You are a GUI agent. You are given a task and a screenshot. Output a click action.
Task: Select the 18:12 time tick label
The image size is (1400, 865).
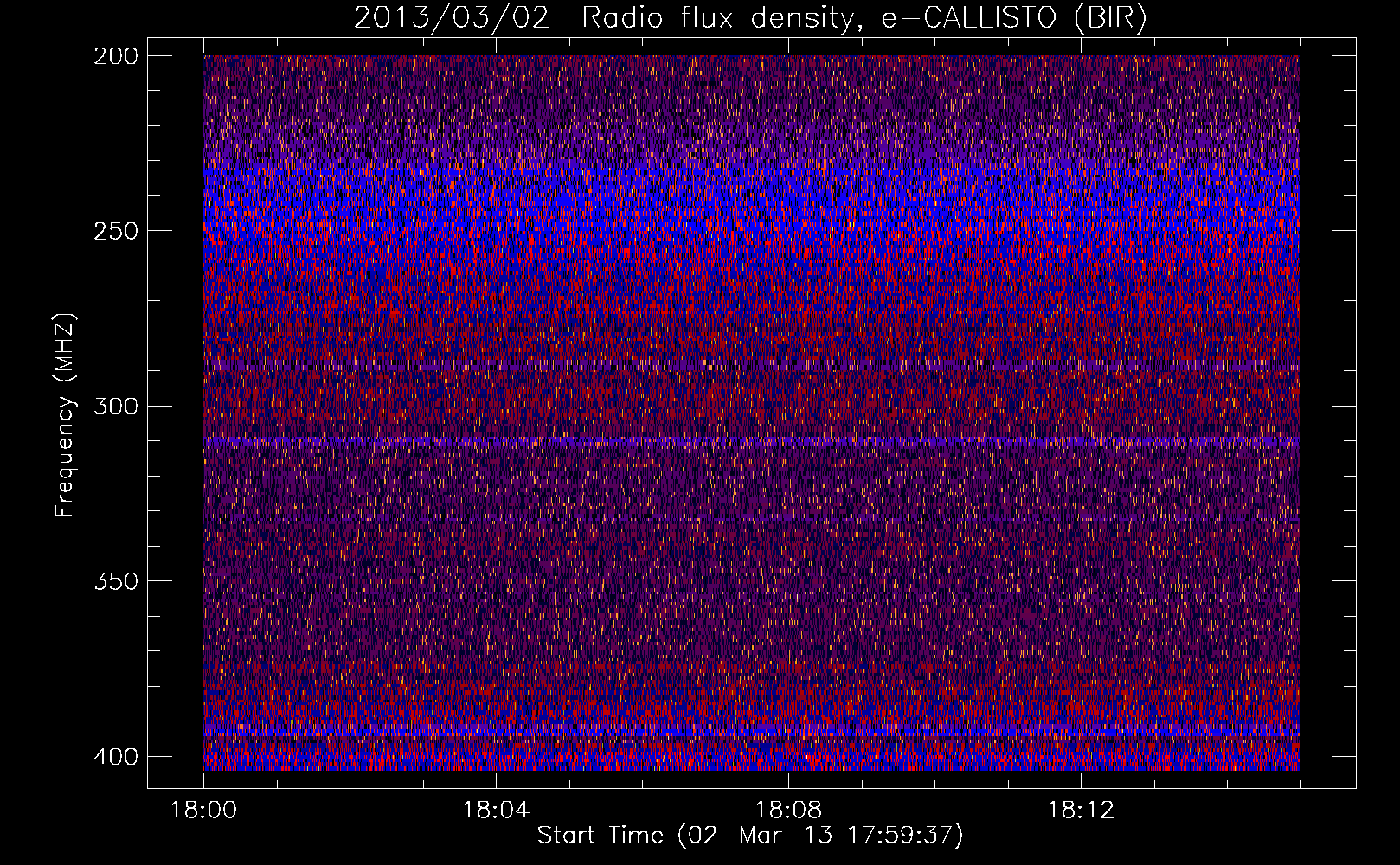[1081, 811]
